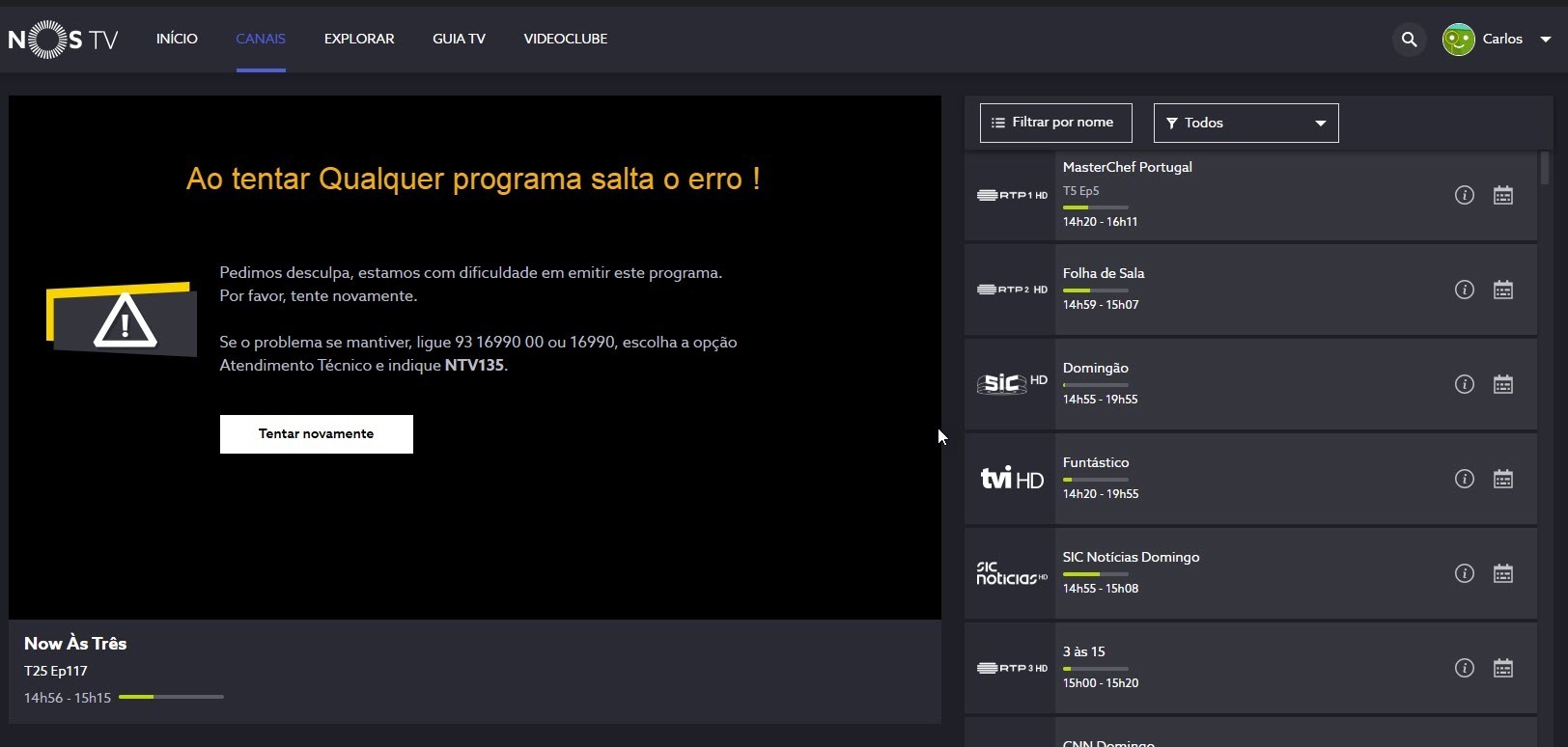Click the 14h20 - 16h11 time text

tap(1100, 222)
